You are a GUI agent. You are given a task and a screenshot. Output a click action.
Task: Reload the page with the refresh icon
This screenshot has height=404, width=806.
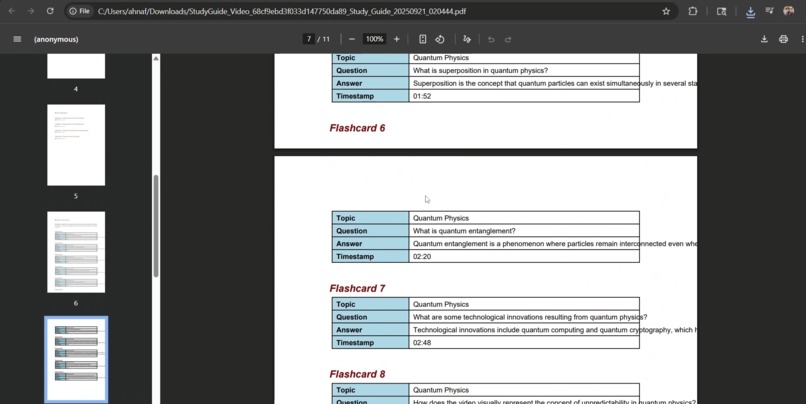tap(50, 11)
